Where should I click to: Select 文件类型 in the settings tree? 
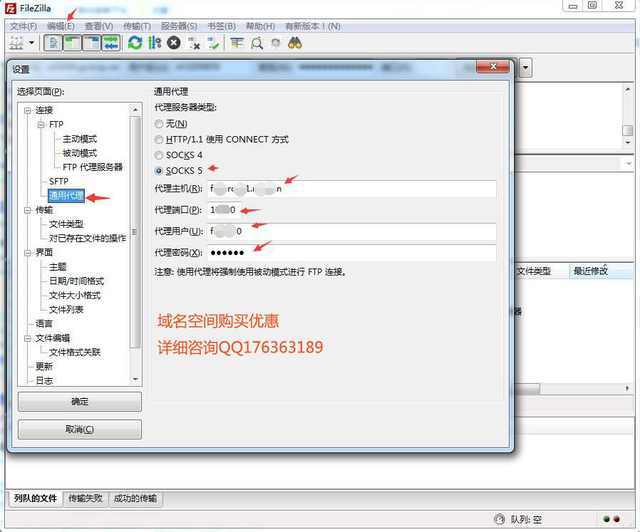coord(66,224)
